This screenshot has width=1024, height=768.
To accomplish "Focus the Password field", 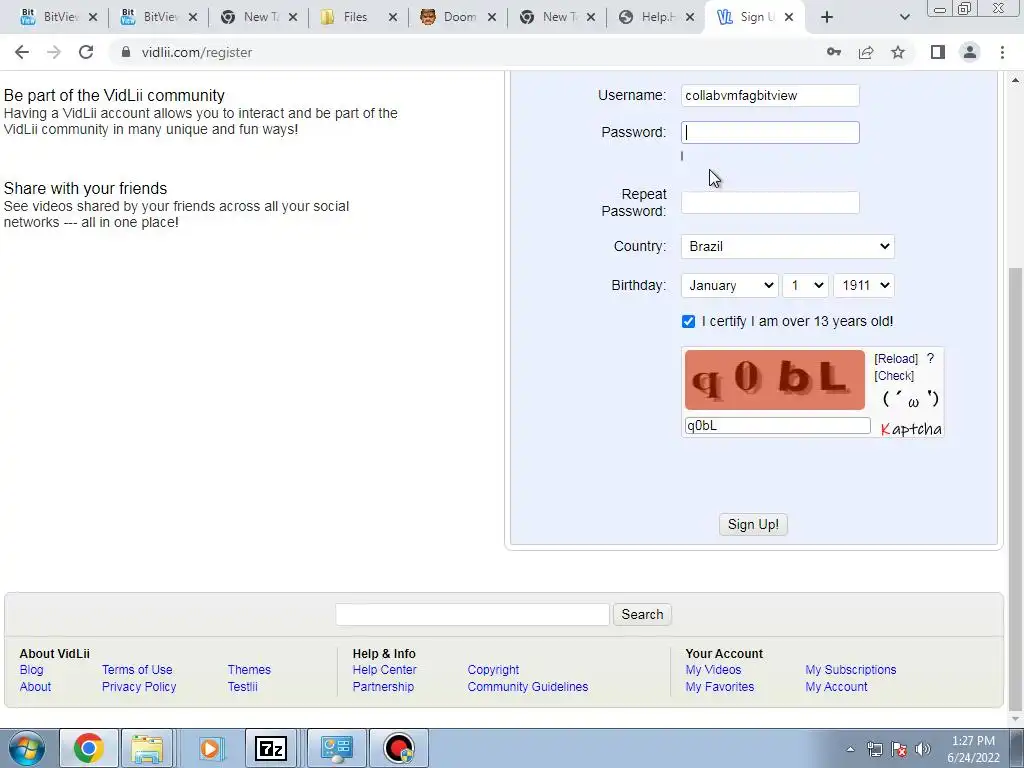I will (770, 133).
